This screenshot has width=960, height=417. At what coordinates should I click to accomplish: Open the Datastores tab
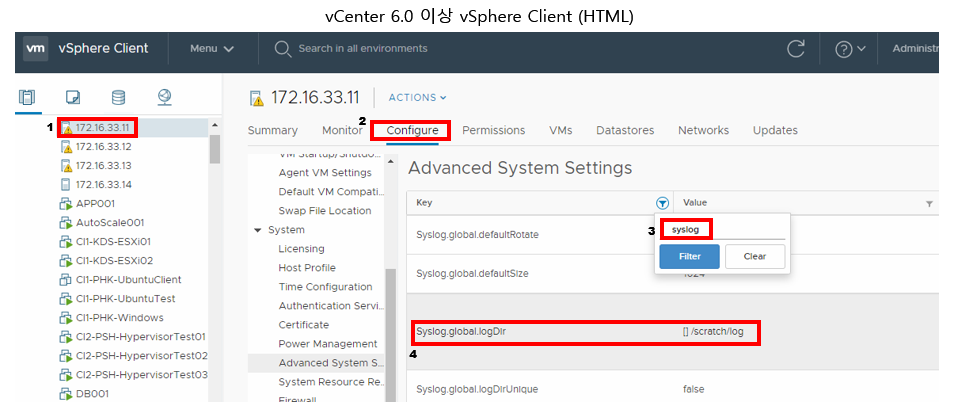[625, 130]
